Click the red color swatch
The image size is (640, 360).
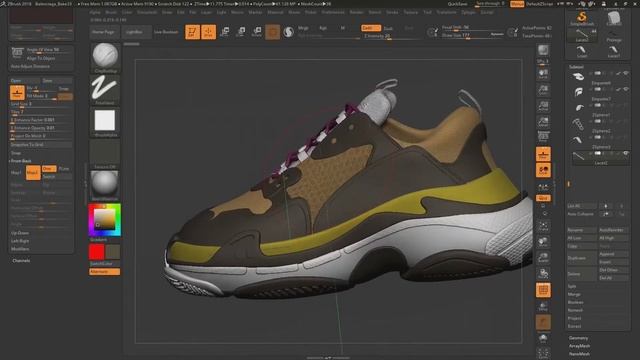[x=97, y=252]
